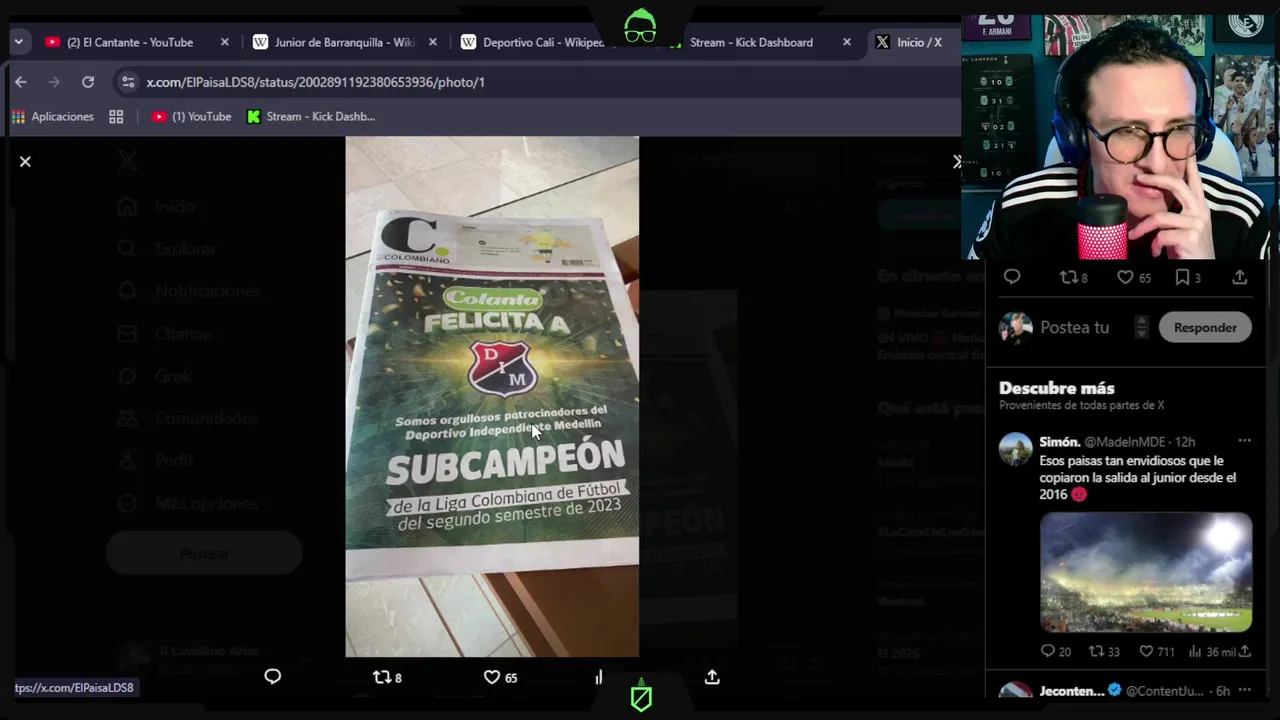This screenshot has height=720, width=1280.
Task: Click the newspaper photo in viewer
Action: coord(492,396)
